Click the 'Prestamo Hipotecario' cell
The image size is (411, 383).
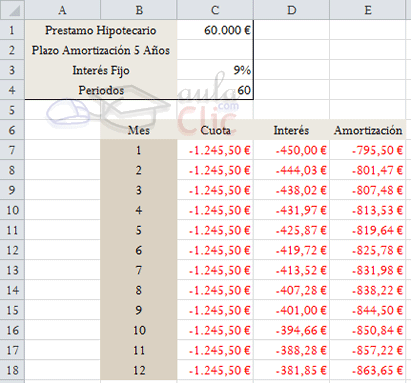coord(101,30)
